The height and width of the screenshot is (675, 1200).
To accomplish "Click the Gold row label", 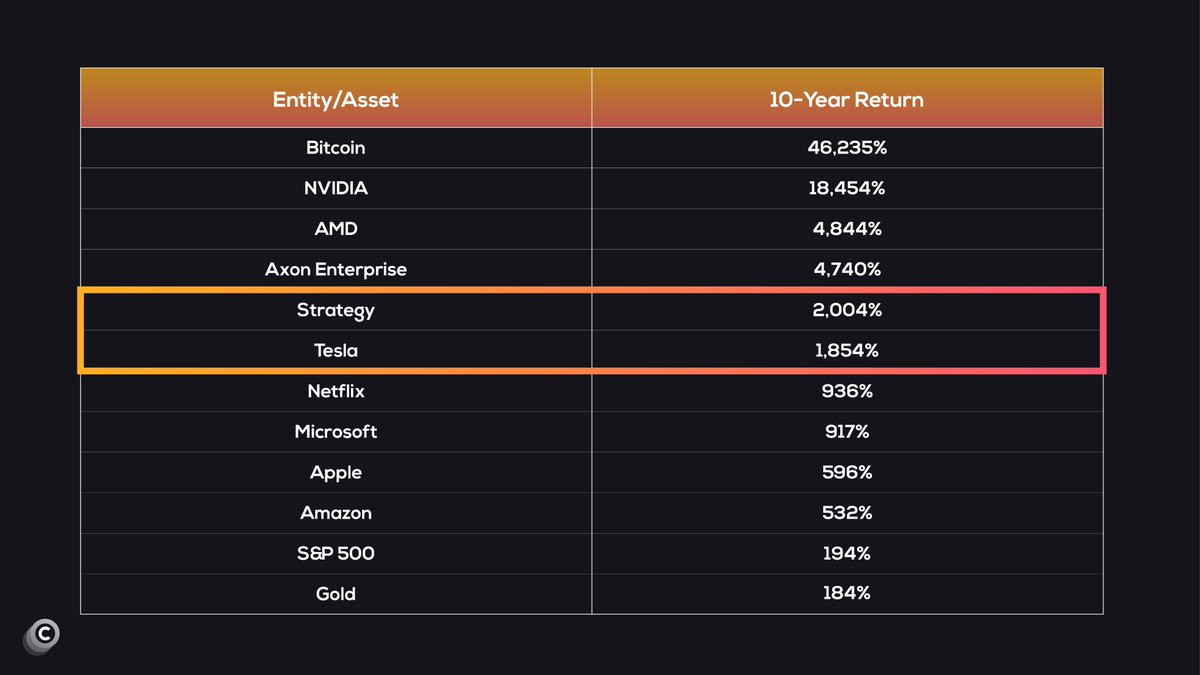I will pyautogui.click(x=336, y=594).
